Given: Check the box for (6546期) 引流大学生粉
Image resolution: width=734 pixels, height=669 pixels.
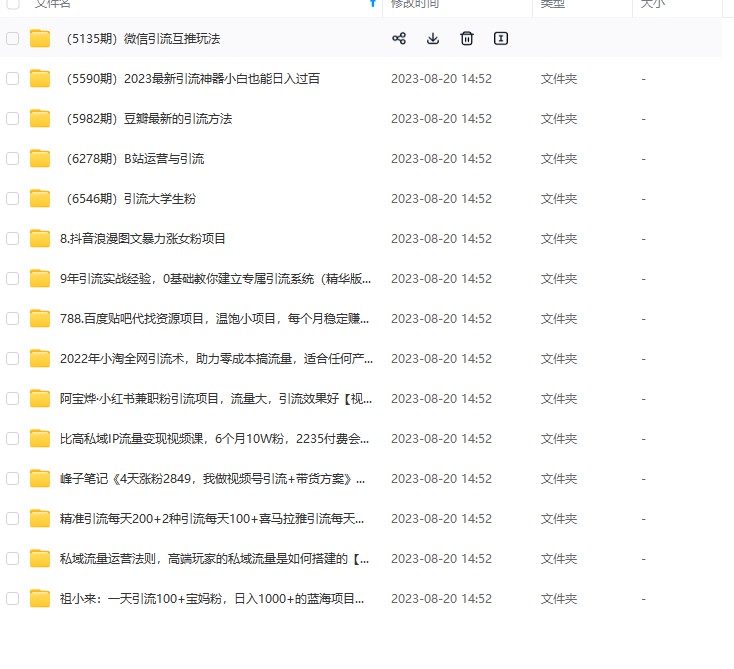Looking at the screenshot, I should (13, 198).
